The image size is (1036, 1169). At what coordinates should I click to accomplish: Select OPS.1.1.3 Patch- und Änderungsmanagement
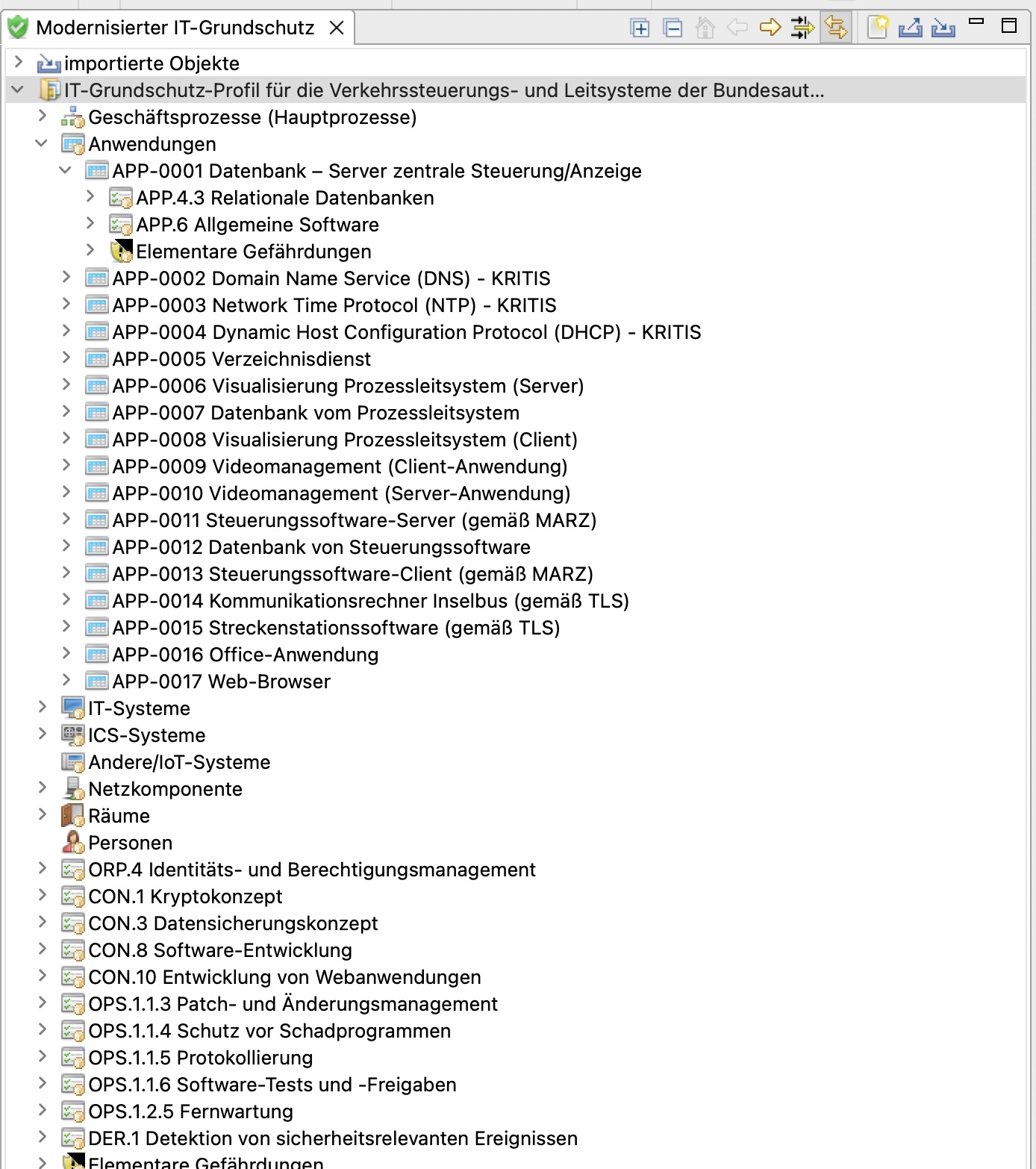tap(293, 1004)
